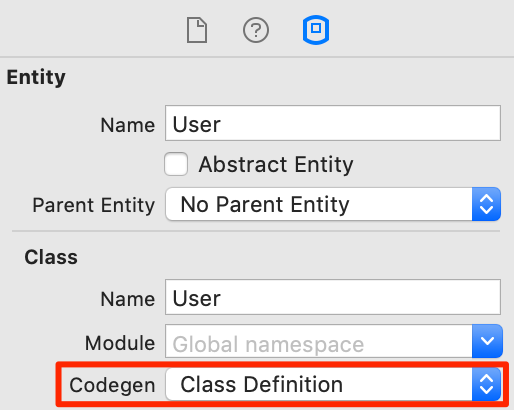
Task: Open the Codegen Class Definition menu
Action: [333, 384]
